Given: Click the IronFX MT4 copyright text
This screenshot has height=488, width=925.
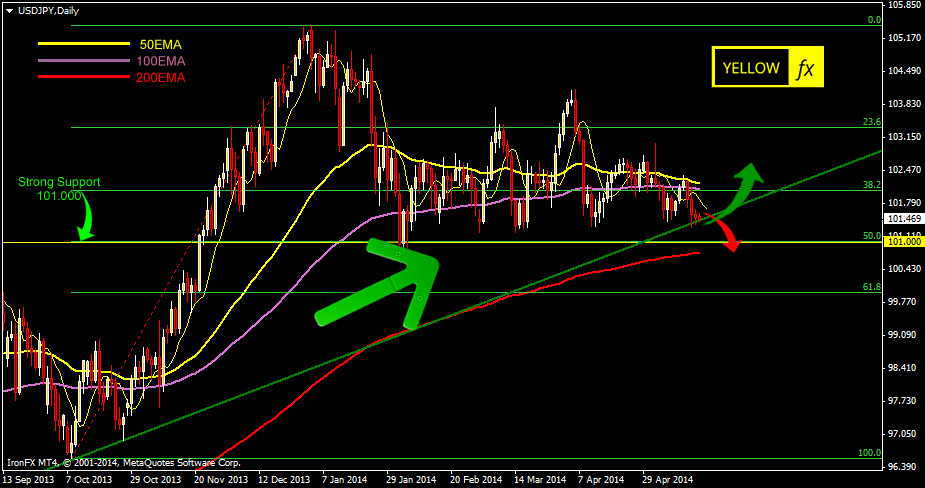Looking at the screenshot, I should [x=123, y=462].
